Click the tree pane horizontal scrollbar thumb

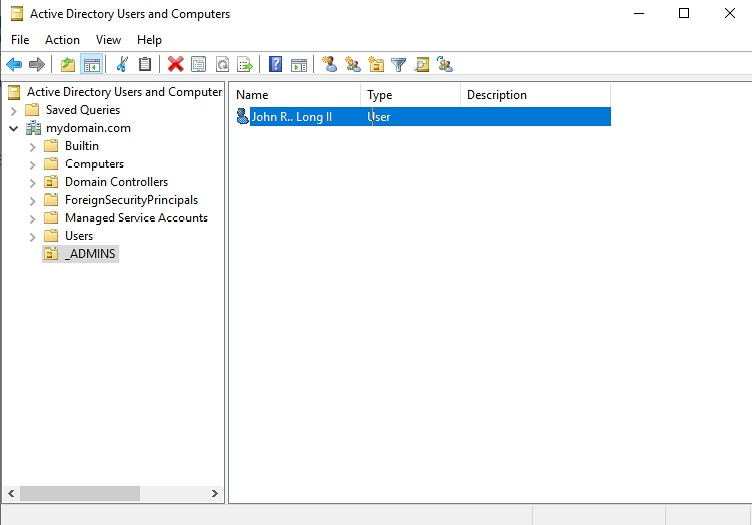point(80,493)
